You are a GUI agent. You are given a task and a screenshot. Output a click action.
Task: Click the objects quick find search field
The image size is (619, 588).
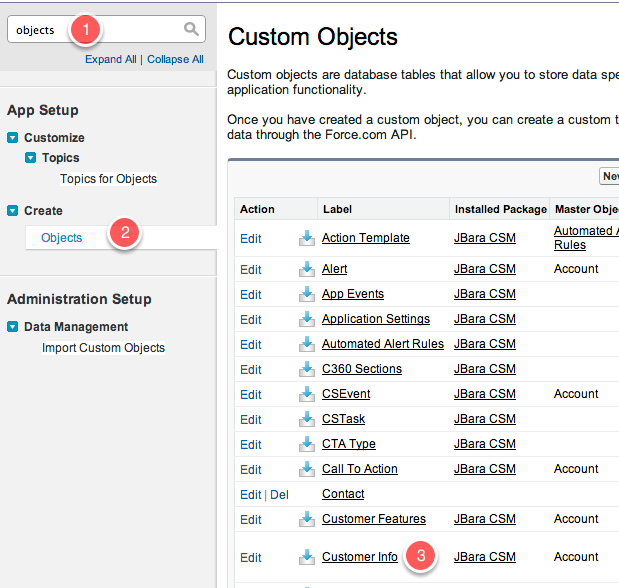tap(106, 29)
